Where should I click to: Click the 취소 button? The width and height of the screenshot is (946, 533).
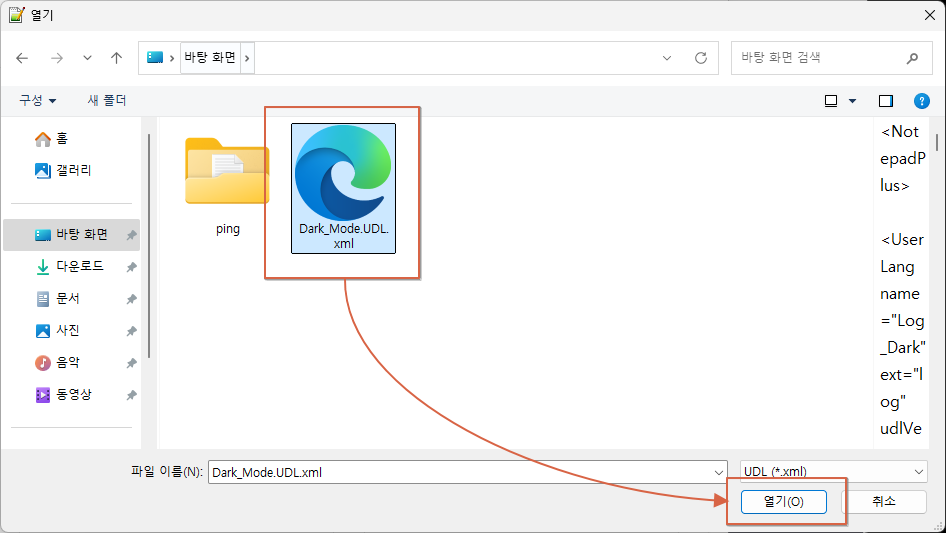(884, 502)
